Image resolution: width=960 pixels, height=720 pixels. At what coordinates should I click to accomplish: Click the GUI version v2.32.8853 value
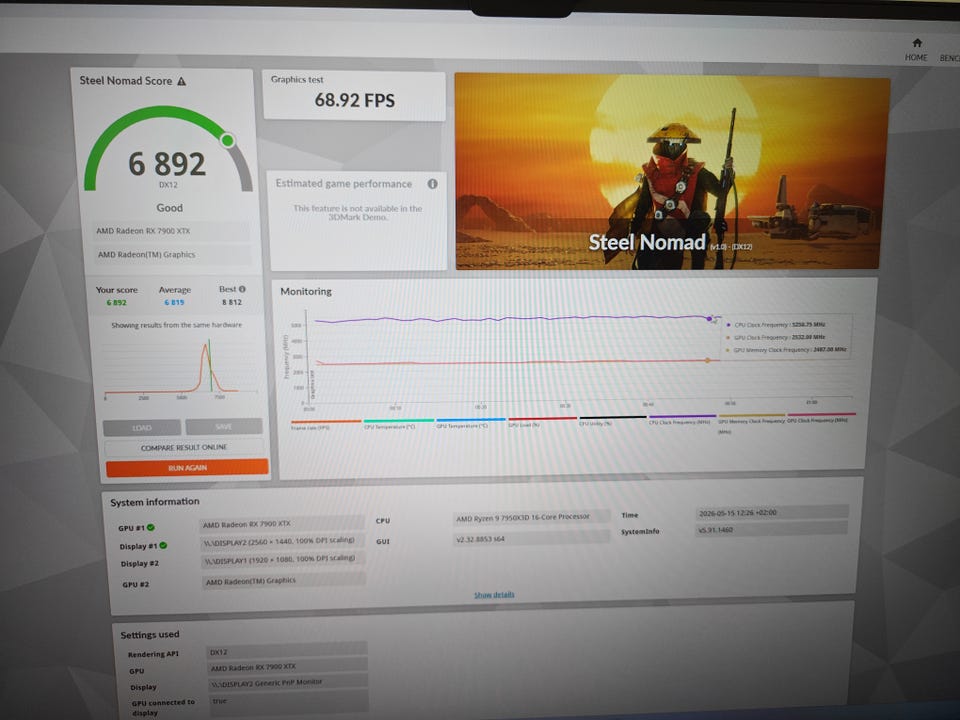531,539
